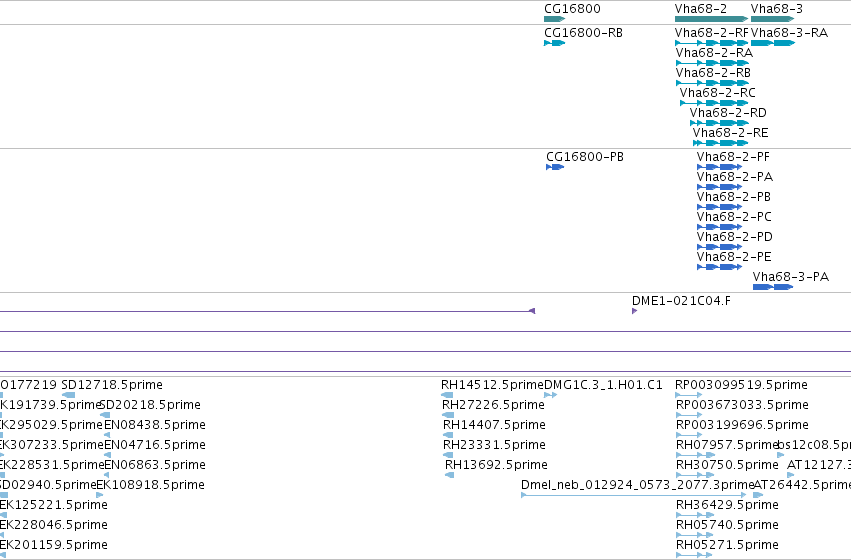This screenshot has height=560, width=851.
Task: Select Dmel_neb_012924_0573_2077.3prime feature
Action: pos(638,486)
